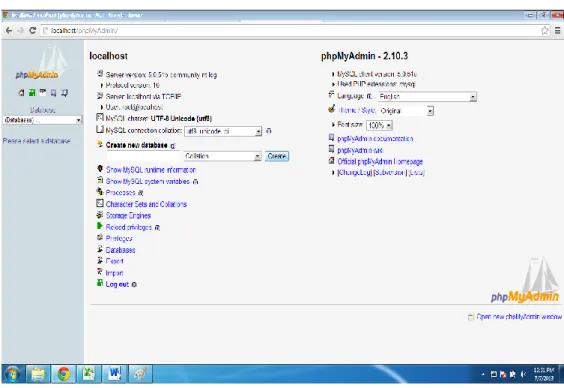The image size is (564, 388).
Task: Open the ChangeLog link
Action: [355, 173]
